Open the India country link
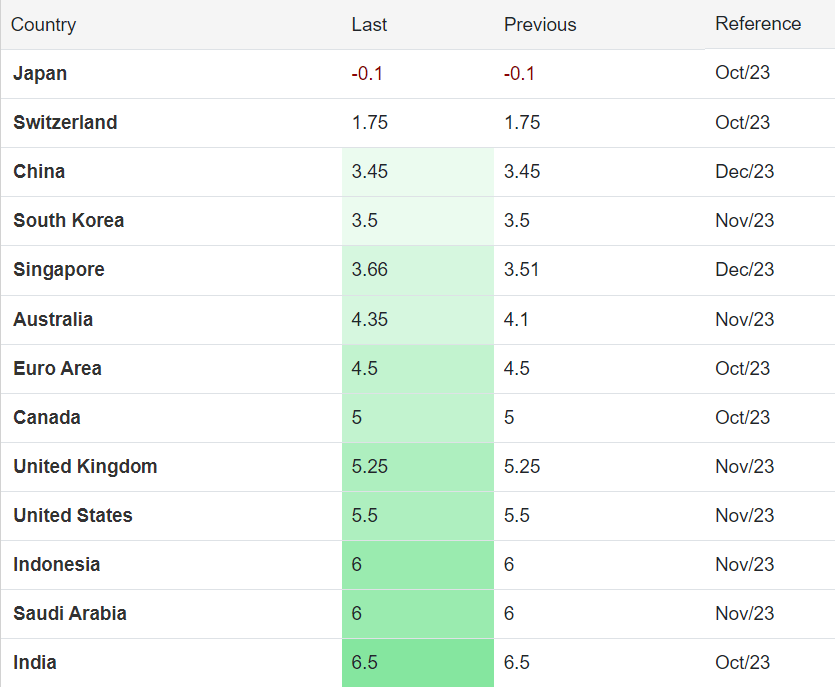The width and height of the screenshot is (835, 687). coord(35,663)
